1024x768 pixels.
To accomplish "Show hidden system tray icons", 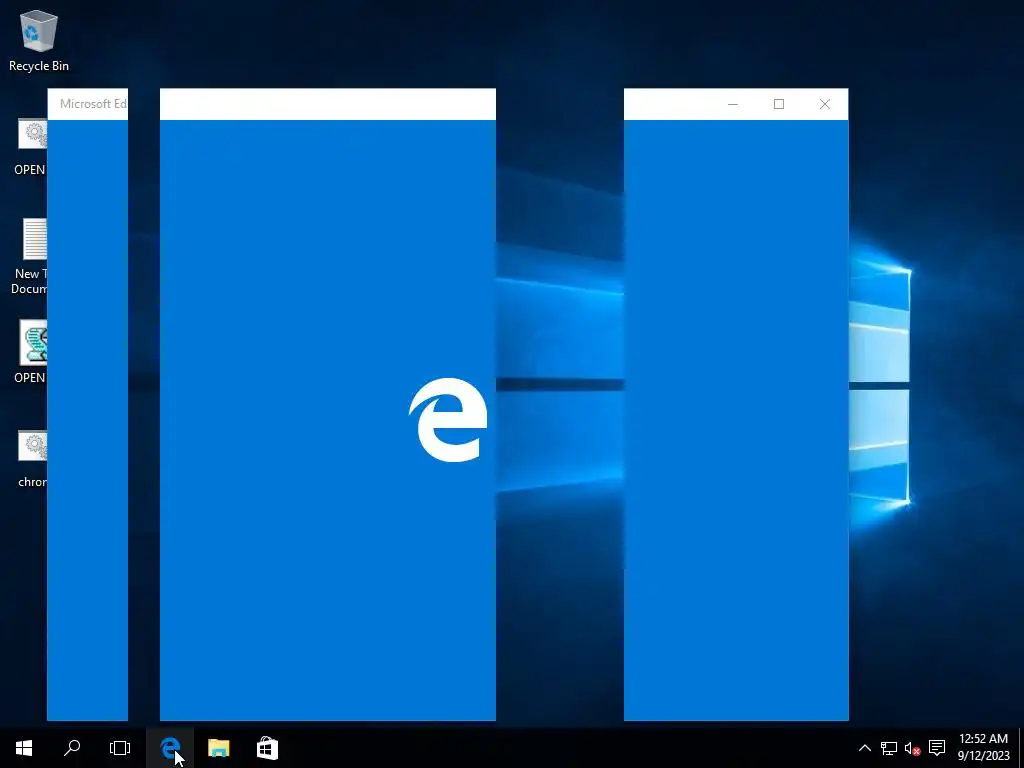I will (x=865, y=748).
